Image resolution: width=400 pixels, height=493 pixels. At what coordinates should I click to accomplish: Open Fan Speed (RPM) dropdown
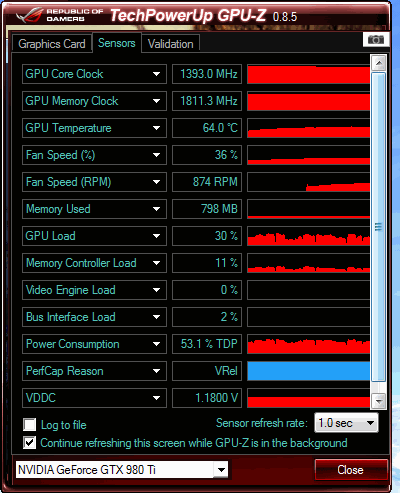point(156,182)
